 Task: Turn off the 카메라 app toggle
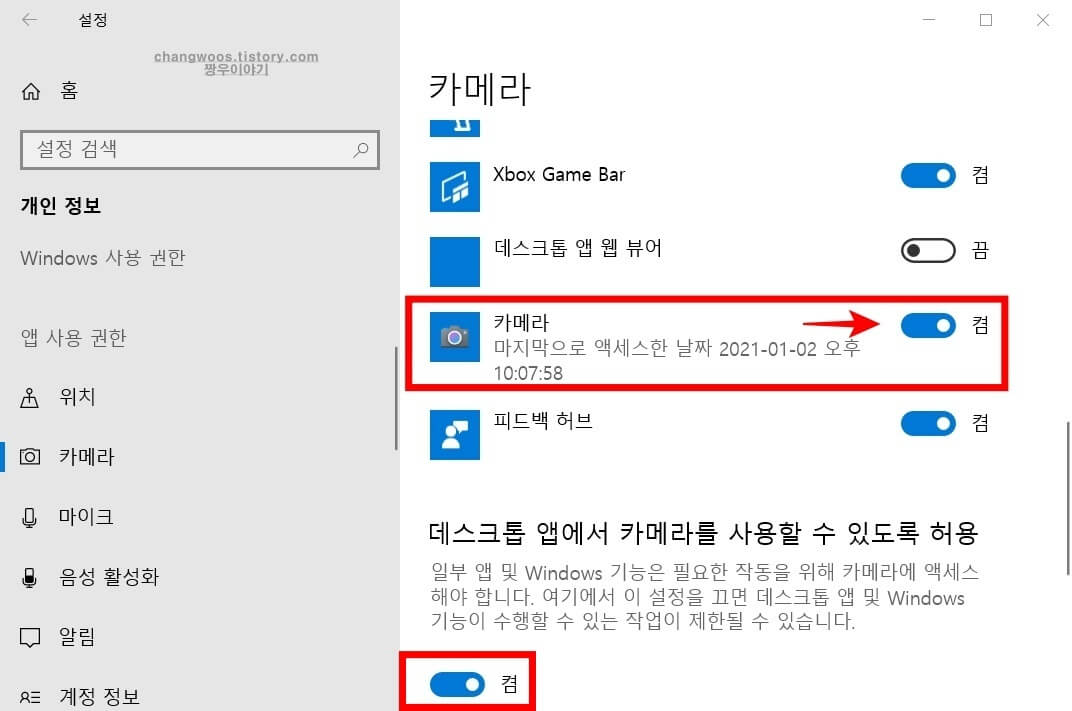(928, 326)
